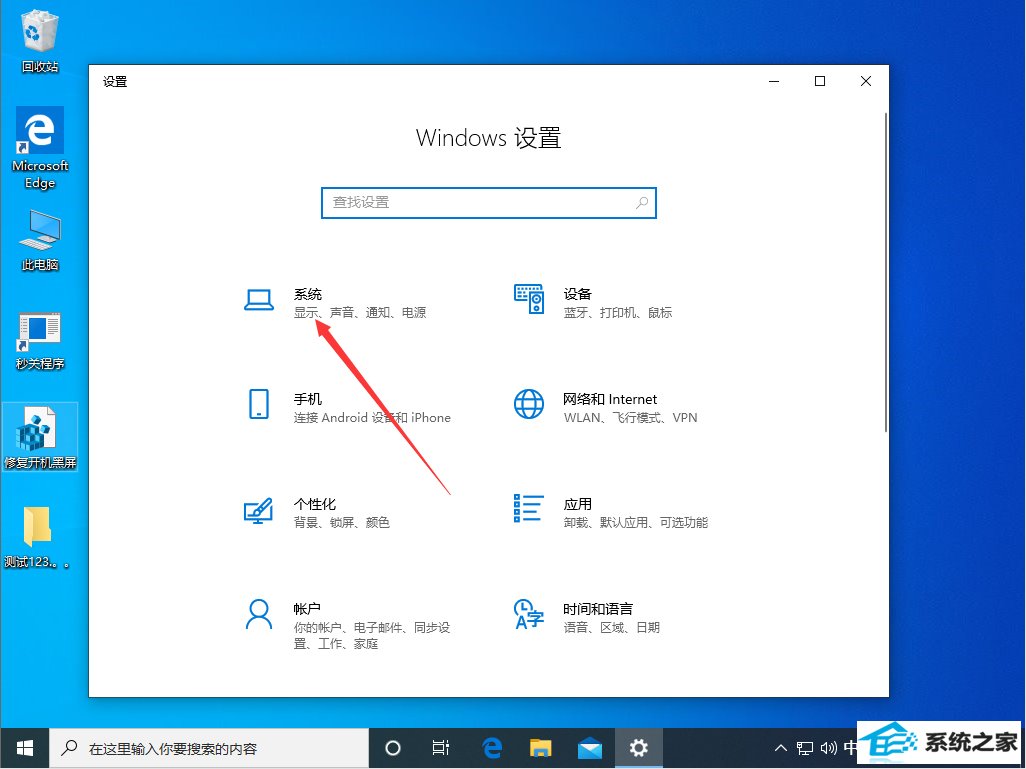
Task: Open the 个性化 paintbrush icon
Action: [x=258, y=510]
